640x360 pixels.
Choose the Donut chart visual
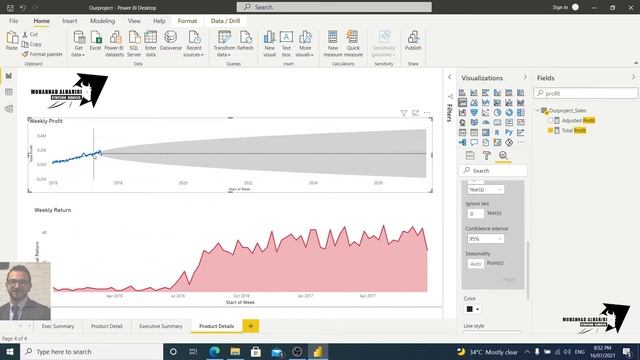tap(509, 112)
